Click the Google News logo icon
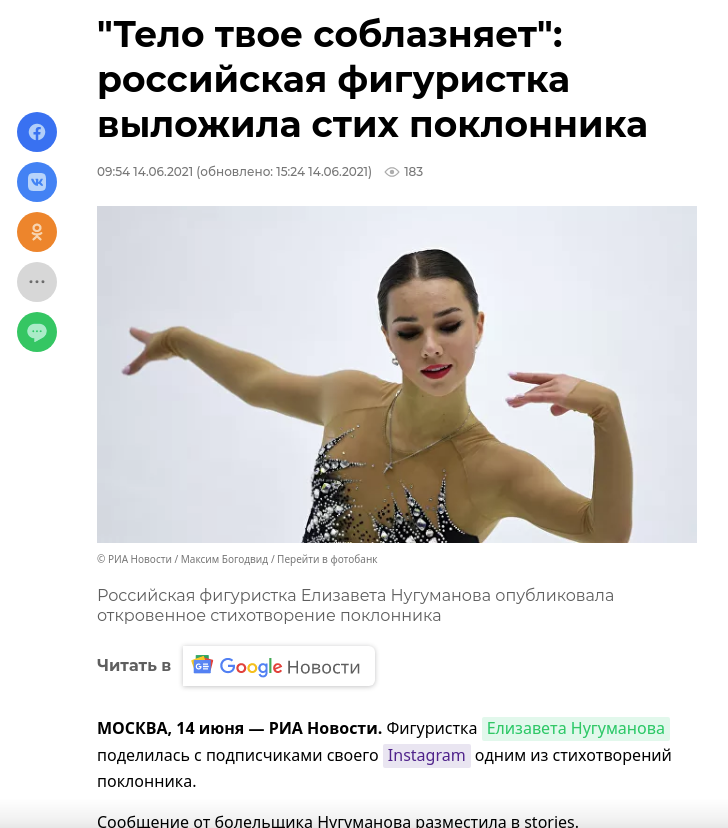This screenshot has height=828, width=728. [202, 665]
